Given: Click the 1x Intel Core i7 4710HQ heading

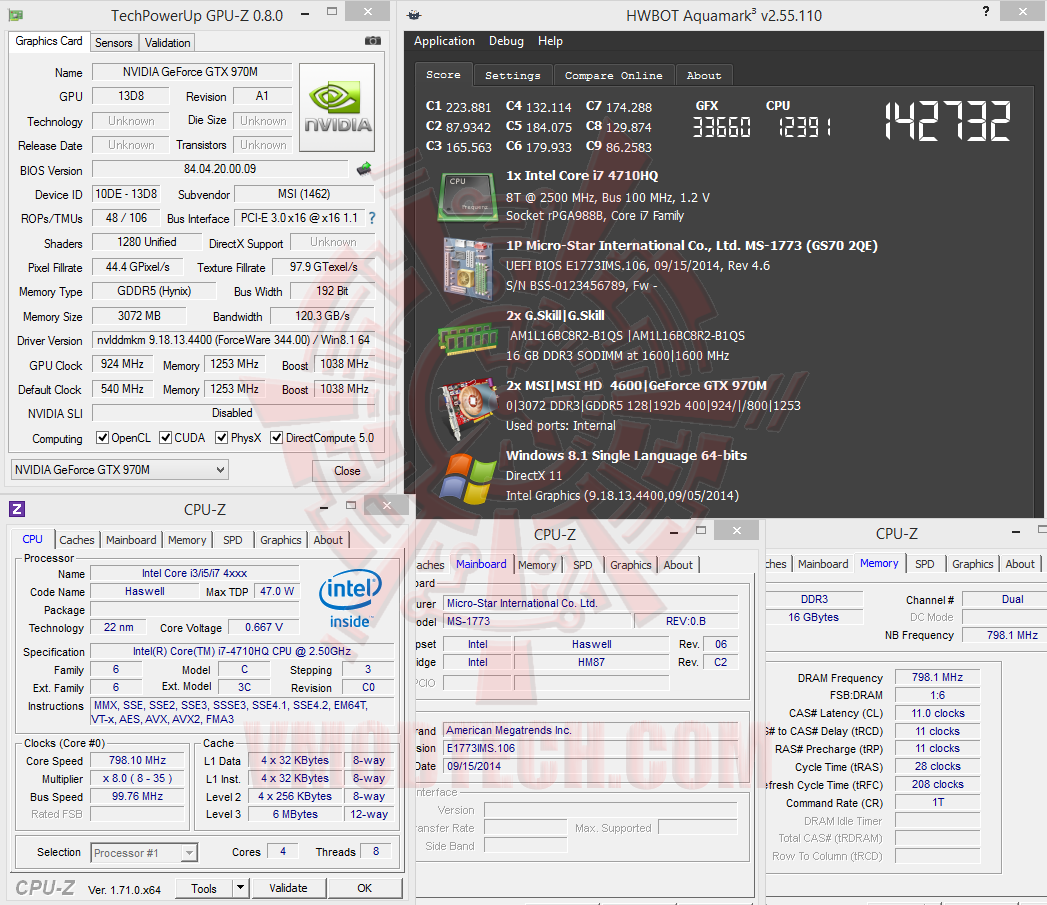Looking at the screenshot, I should pyautogui.click(x=582, y=176).
